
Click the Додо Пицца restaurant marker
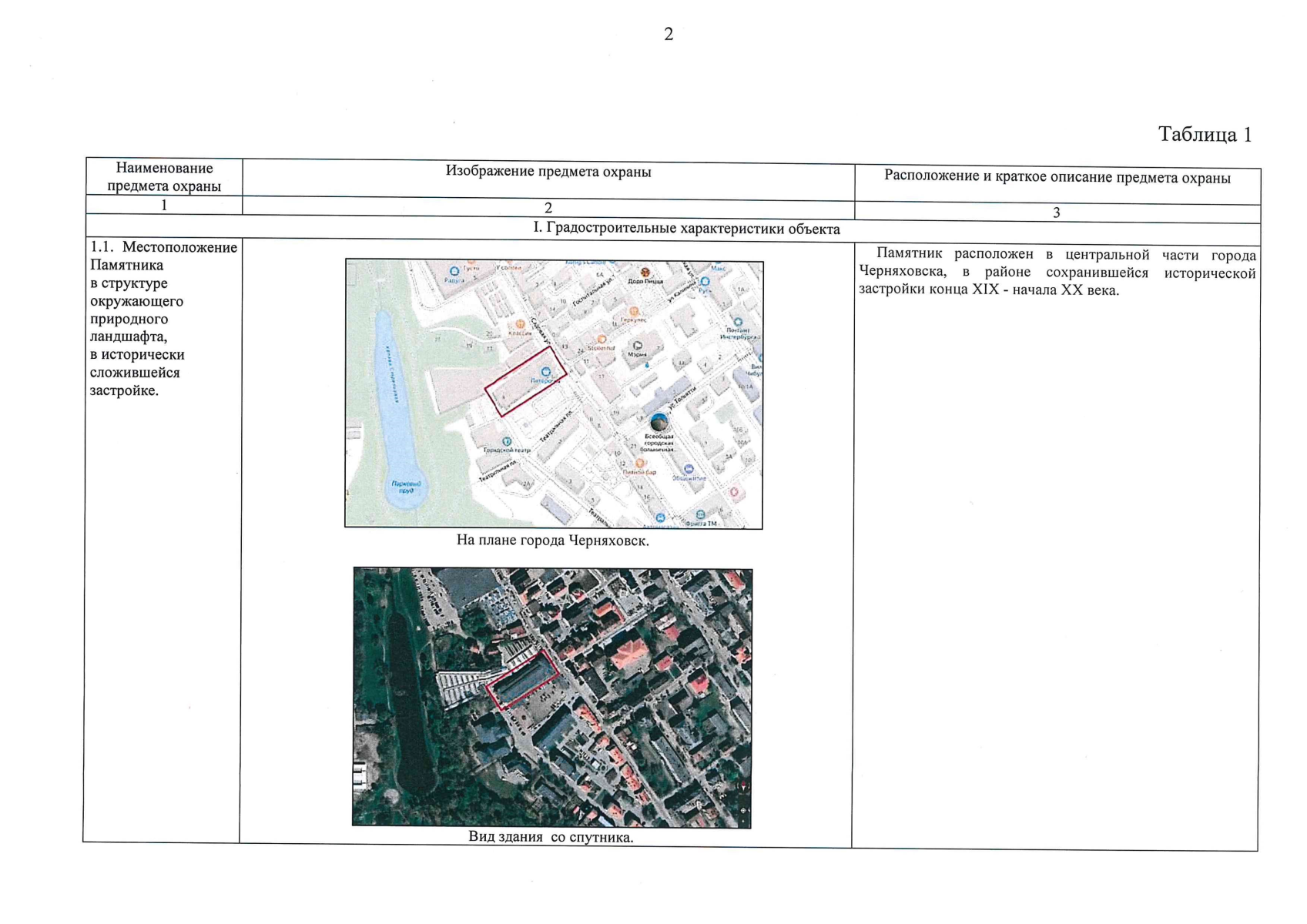645,272
